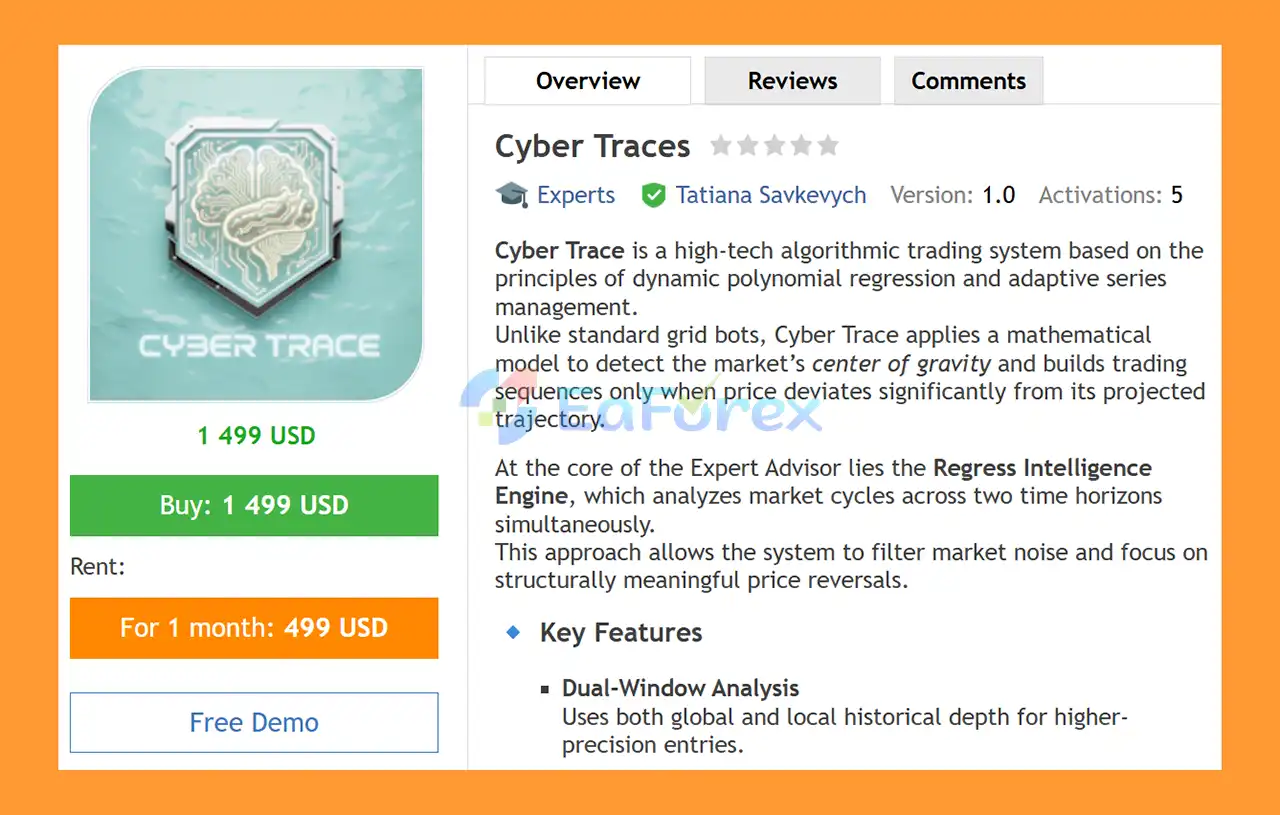Switch to the Overview tab
This screenshot has height=815, width=1280.
tap(587, 81)
